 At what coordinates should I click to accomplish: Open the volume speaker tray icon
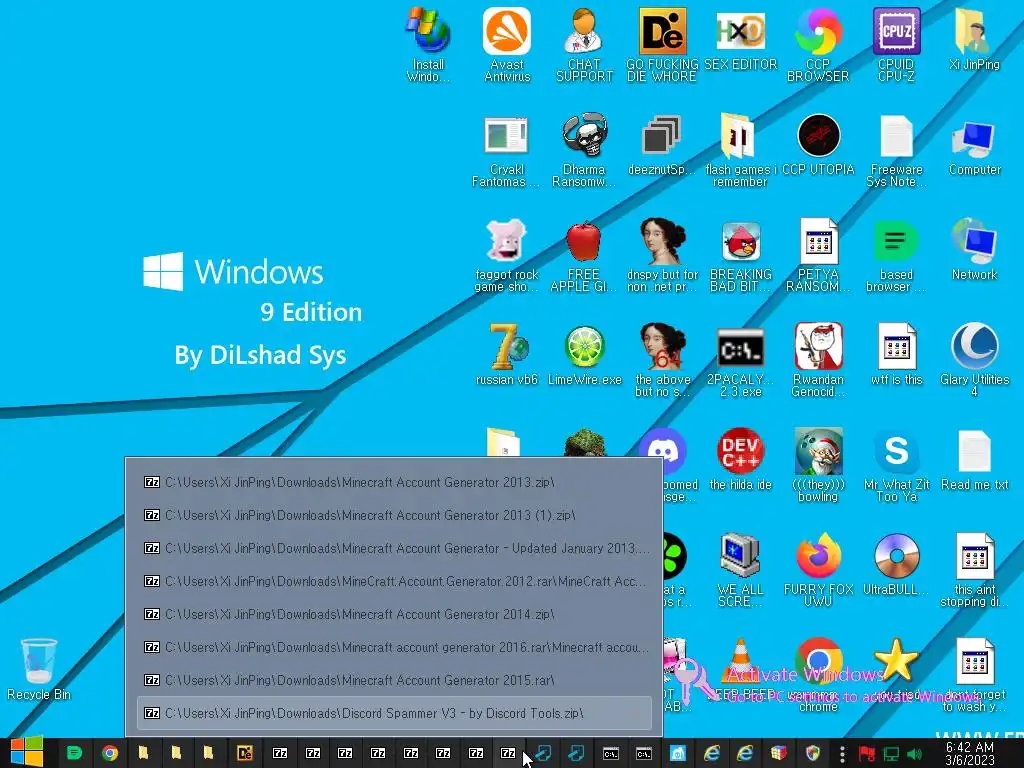tap(914, 754)
